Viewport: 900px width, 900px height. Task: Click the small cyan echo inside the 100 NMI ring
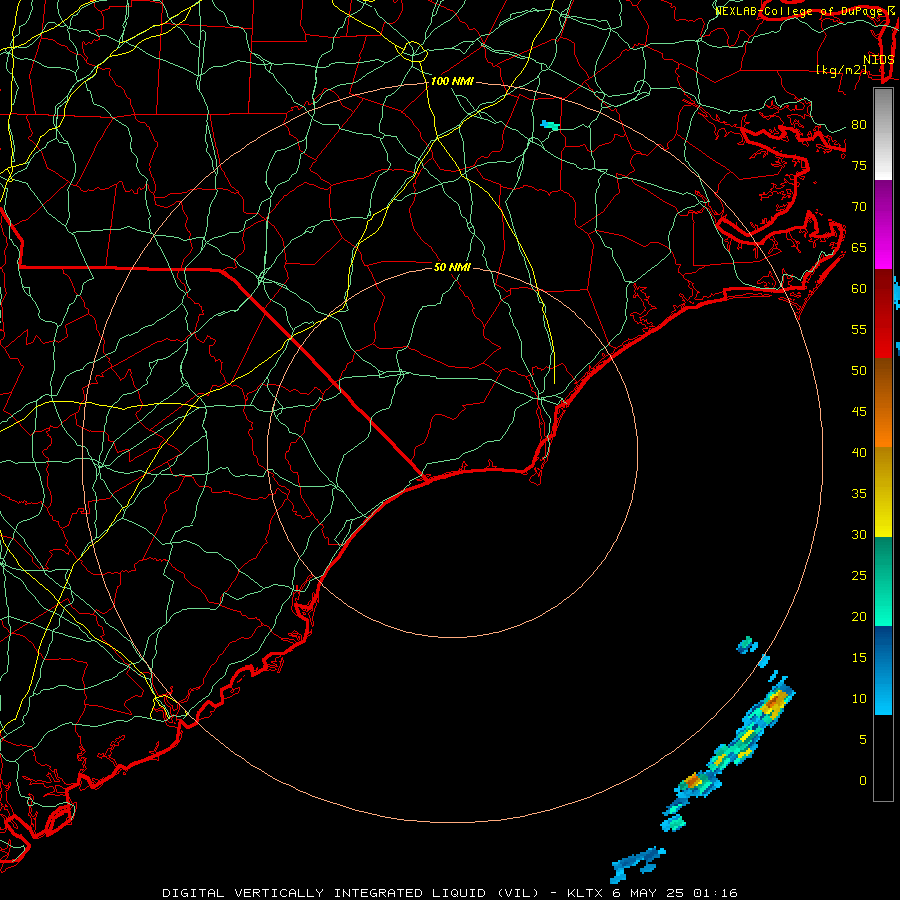(x=550, y=125)
